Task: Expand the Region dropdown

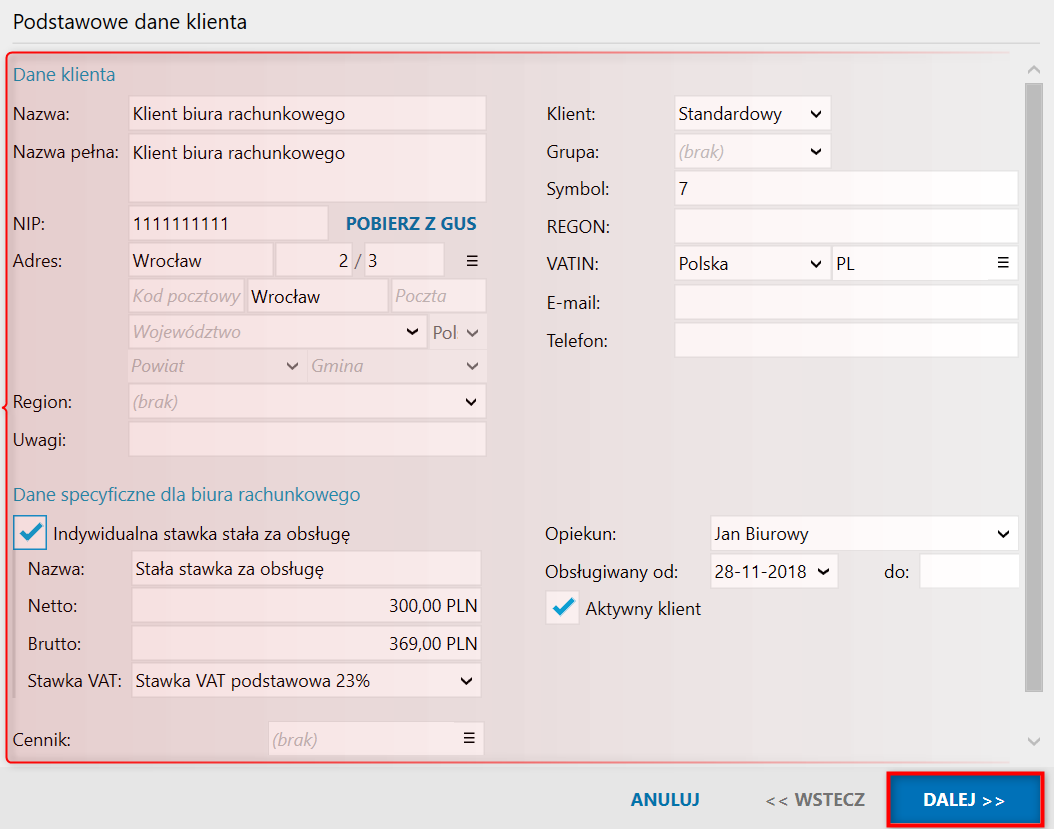Action: (471, 402)
